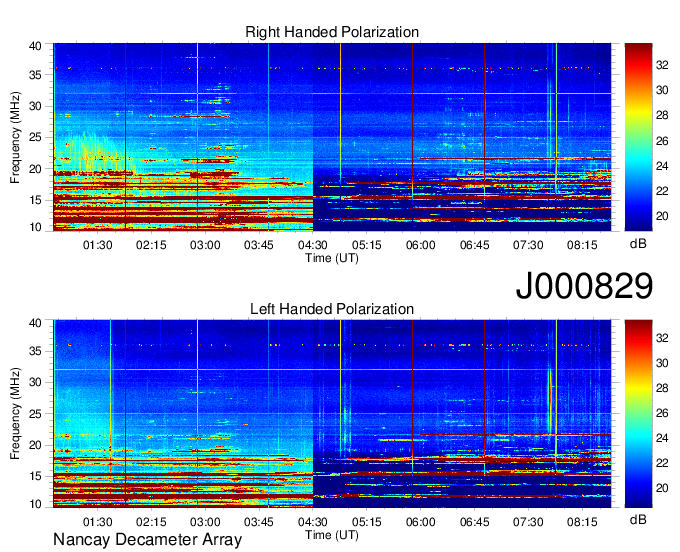Viewport: 680px width, 552px height.
Task: Click the 03:45 tick on Right Handed time axis
Action: click(x=259, y=245)
